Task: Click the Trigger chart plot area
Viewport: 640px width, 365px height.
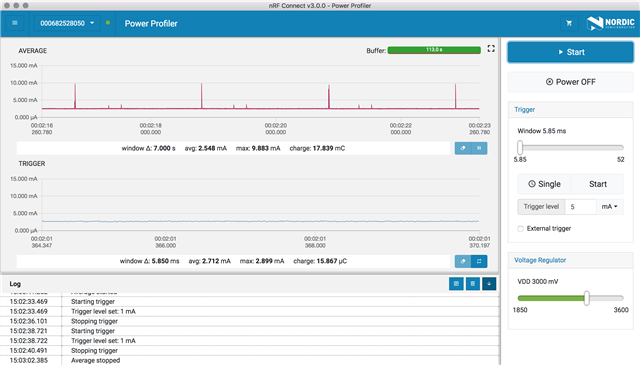Action: 260,205
